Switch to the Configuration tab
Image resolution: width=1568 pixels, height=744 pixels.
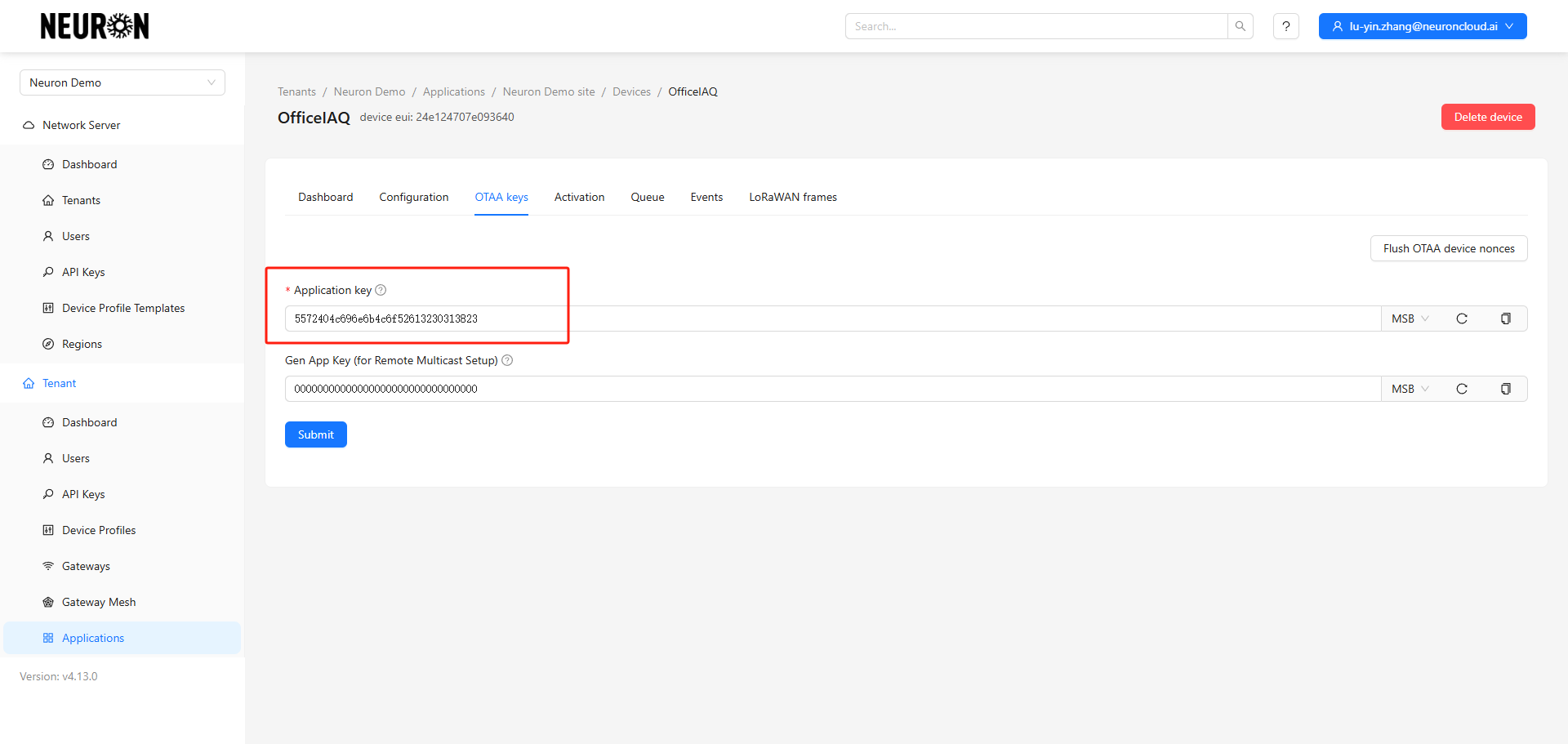point(414,197)
